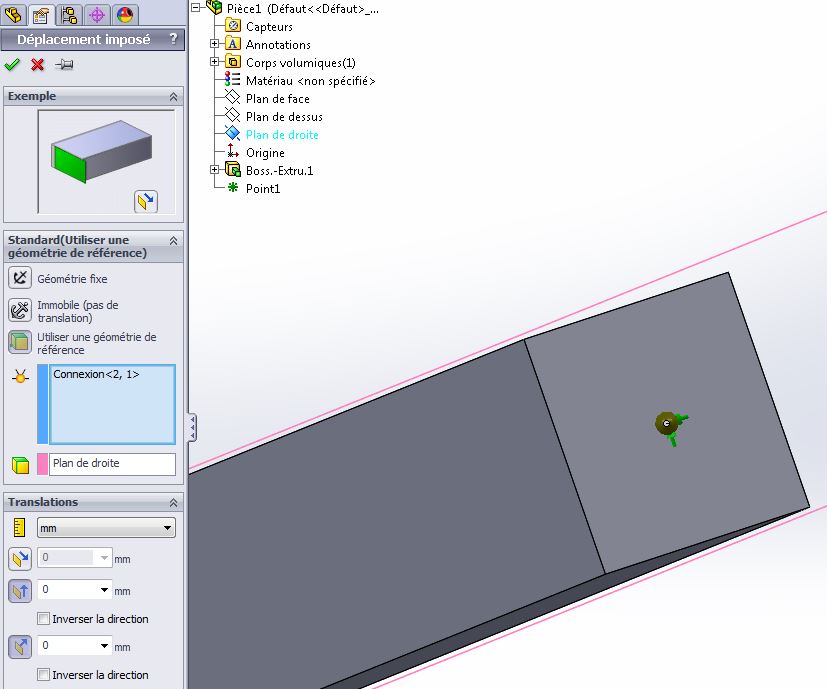Image resolution: width=827 pixels, height=689 pixels.
Task: Select Plan de dessus in the tree
Action: [284, 117]
